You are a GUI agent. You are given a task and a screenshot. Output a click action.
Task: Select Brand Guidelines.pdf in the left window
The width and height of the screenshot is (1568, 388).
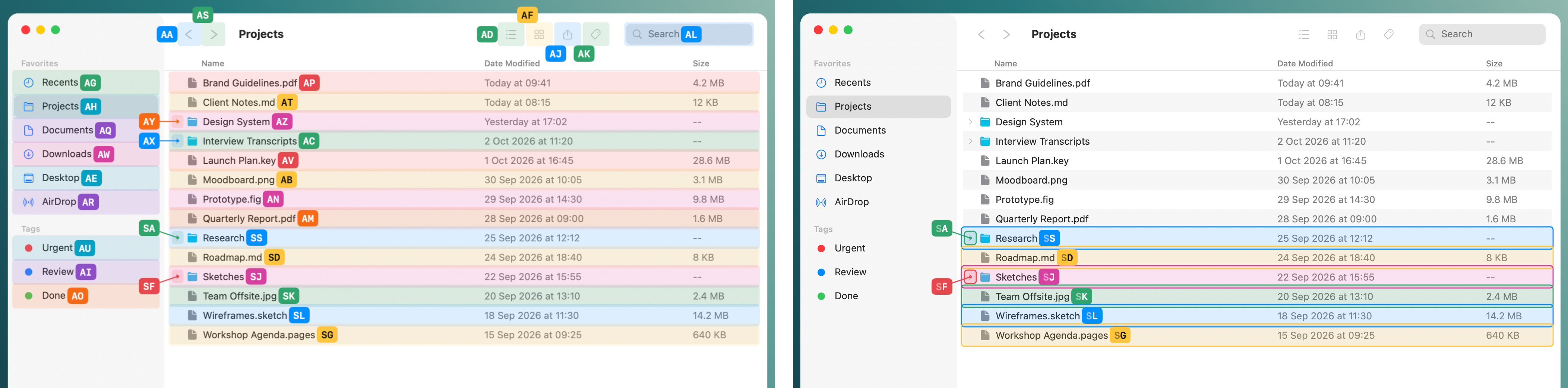coord(464,83)
